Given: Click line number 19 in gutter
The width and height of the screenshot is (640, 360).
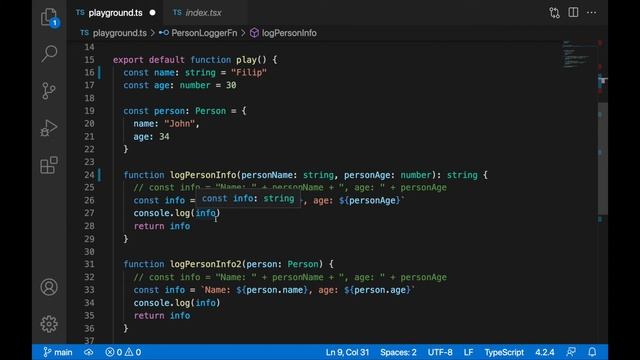Looking at the screenshot, I should (x=89, y=111).
